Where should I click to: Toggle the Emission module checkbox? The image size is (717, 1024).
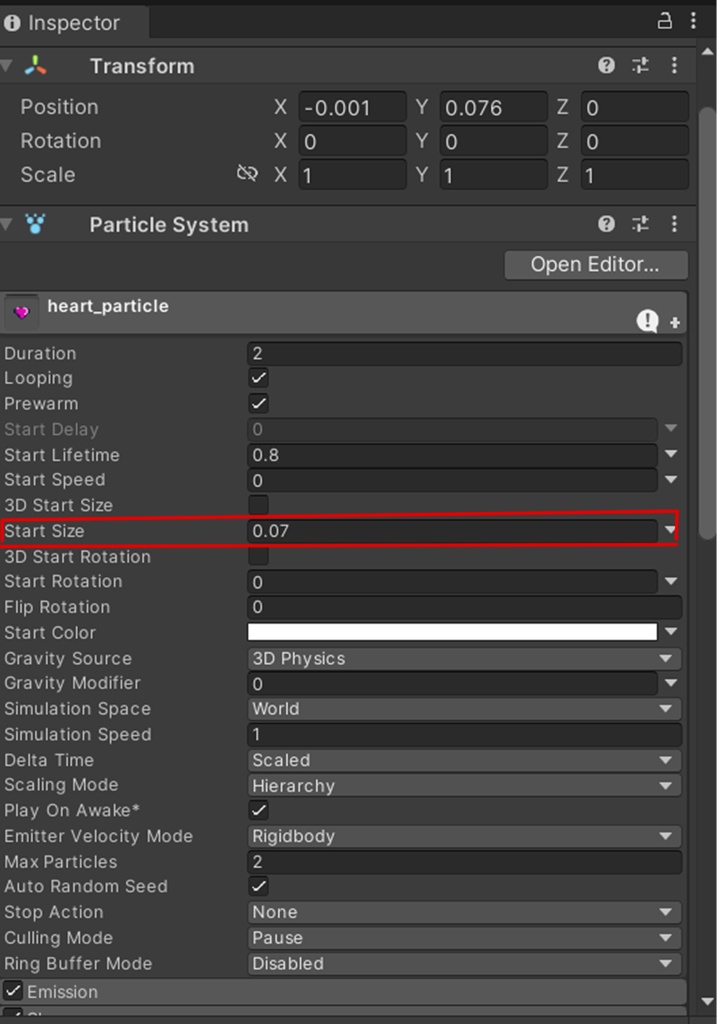[x=13, y=991]
